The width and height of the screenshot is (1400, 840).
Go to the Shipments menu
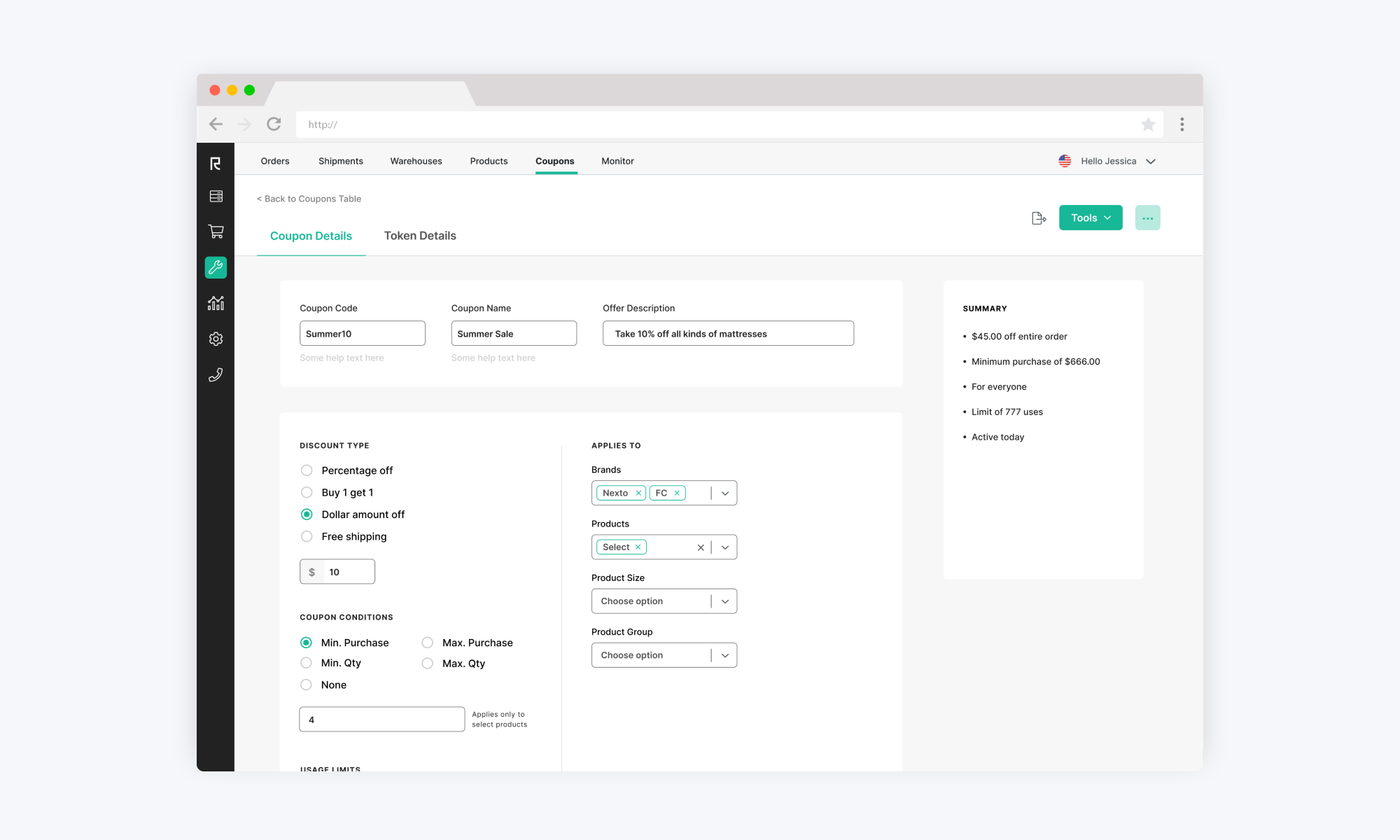[x=341, y=161]
